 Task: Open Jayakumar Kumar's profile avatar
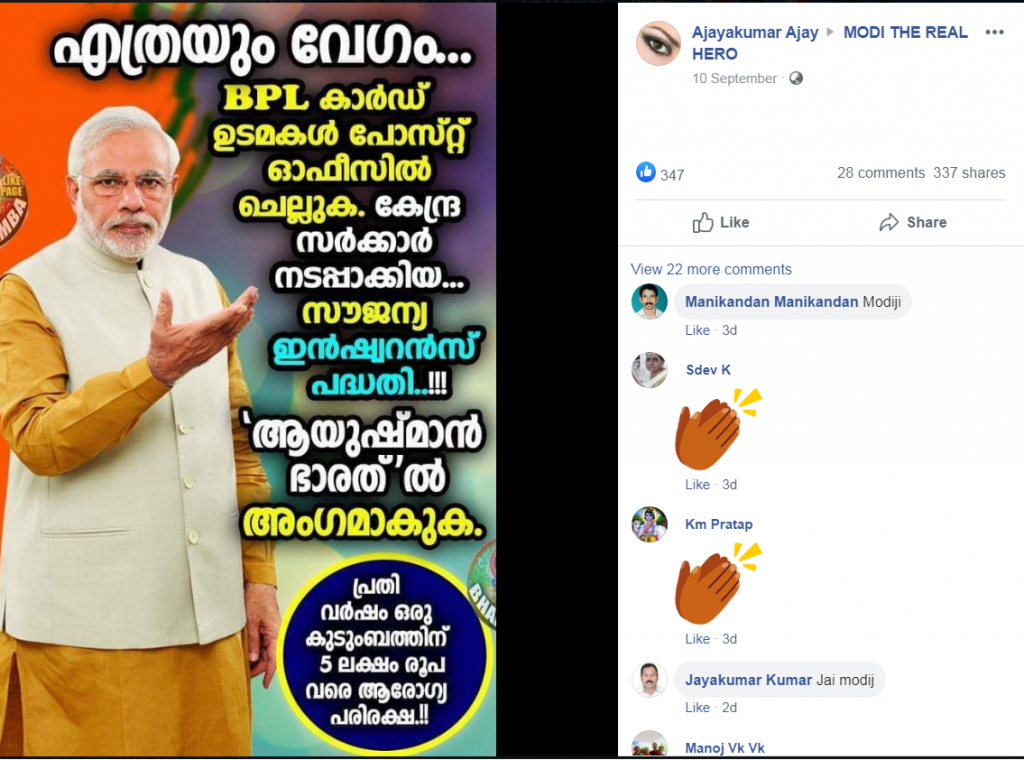coord(649,679)
